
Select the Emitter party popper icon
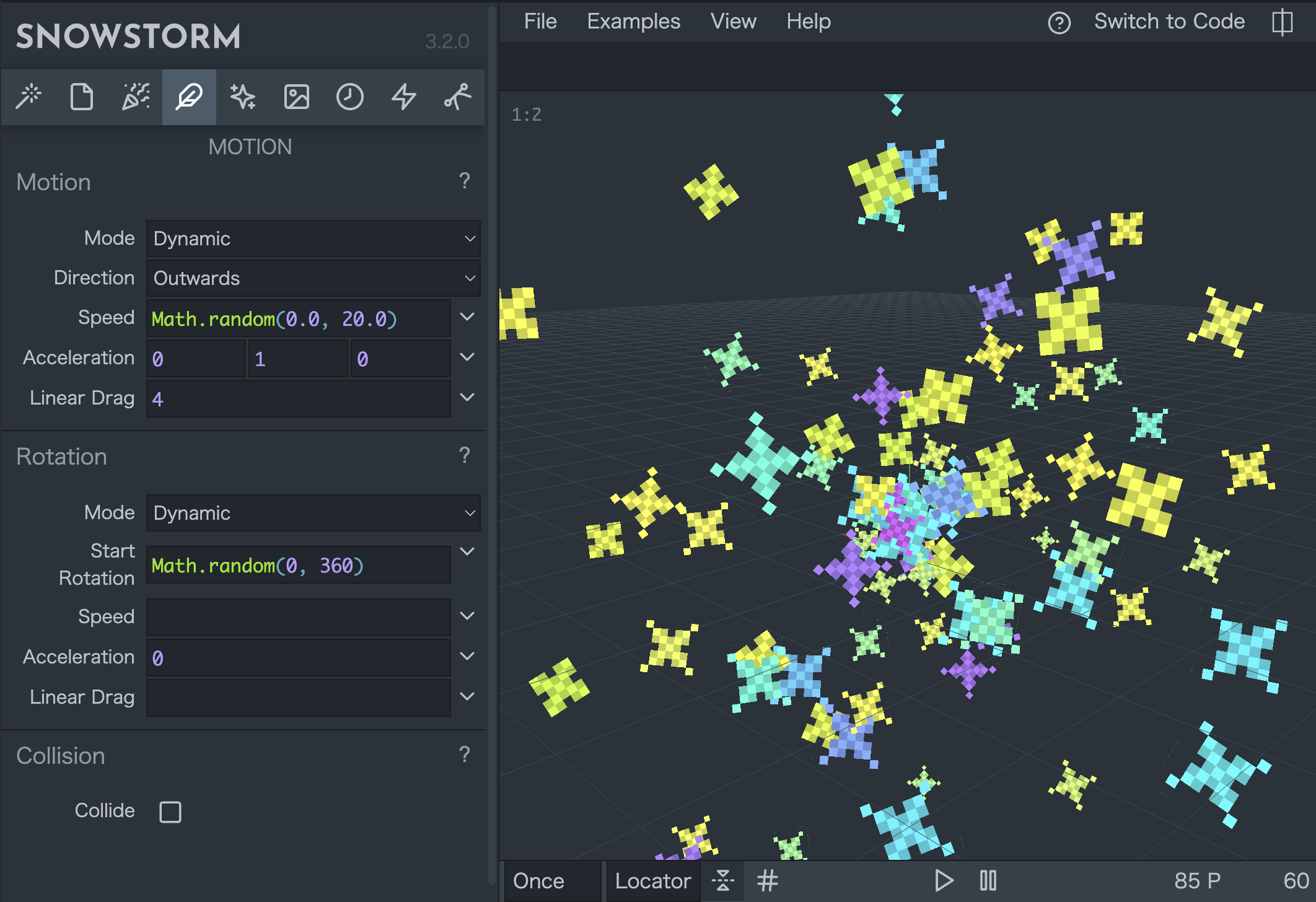pyautogui.click(x=136, y=97)
